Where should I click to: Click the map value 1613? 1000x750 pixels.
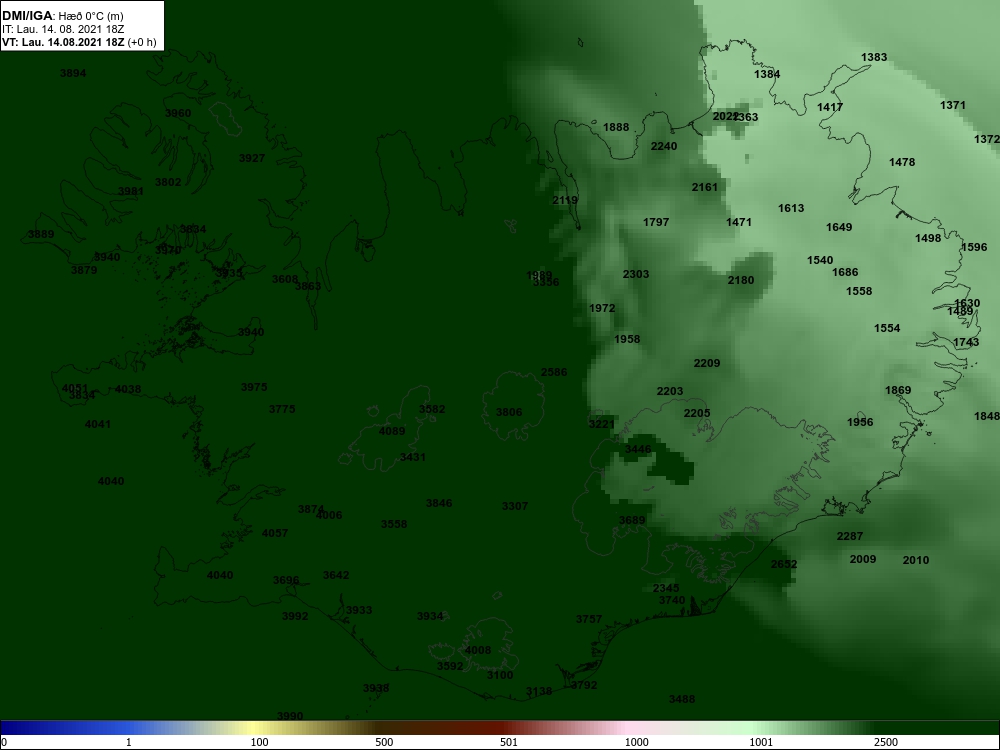click(791, 209)
